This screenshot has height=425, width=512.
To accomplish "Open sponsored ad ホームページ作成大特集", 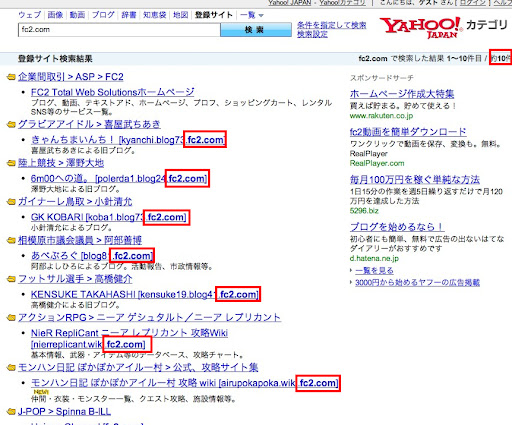I will pos(402,94).
